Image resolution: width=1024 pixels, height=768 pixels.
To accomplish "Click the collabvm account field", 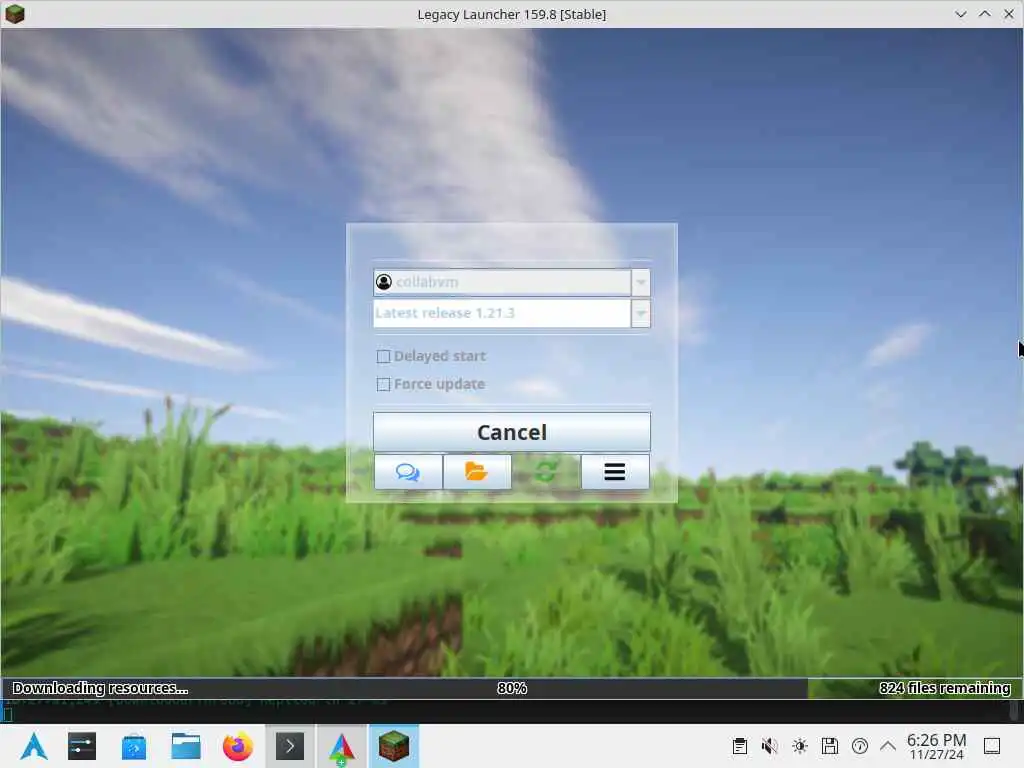I will pos(502,282).
